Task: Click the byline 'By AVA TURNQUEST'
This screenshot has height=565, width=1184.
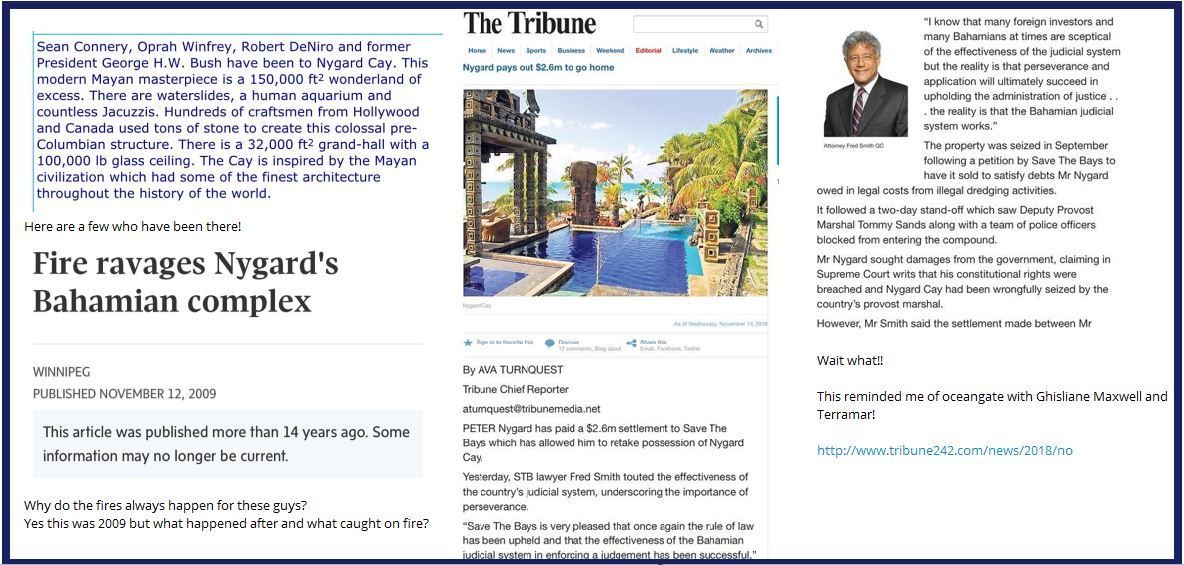Action: (x=513, y=370)
